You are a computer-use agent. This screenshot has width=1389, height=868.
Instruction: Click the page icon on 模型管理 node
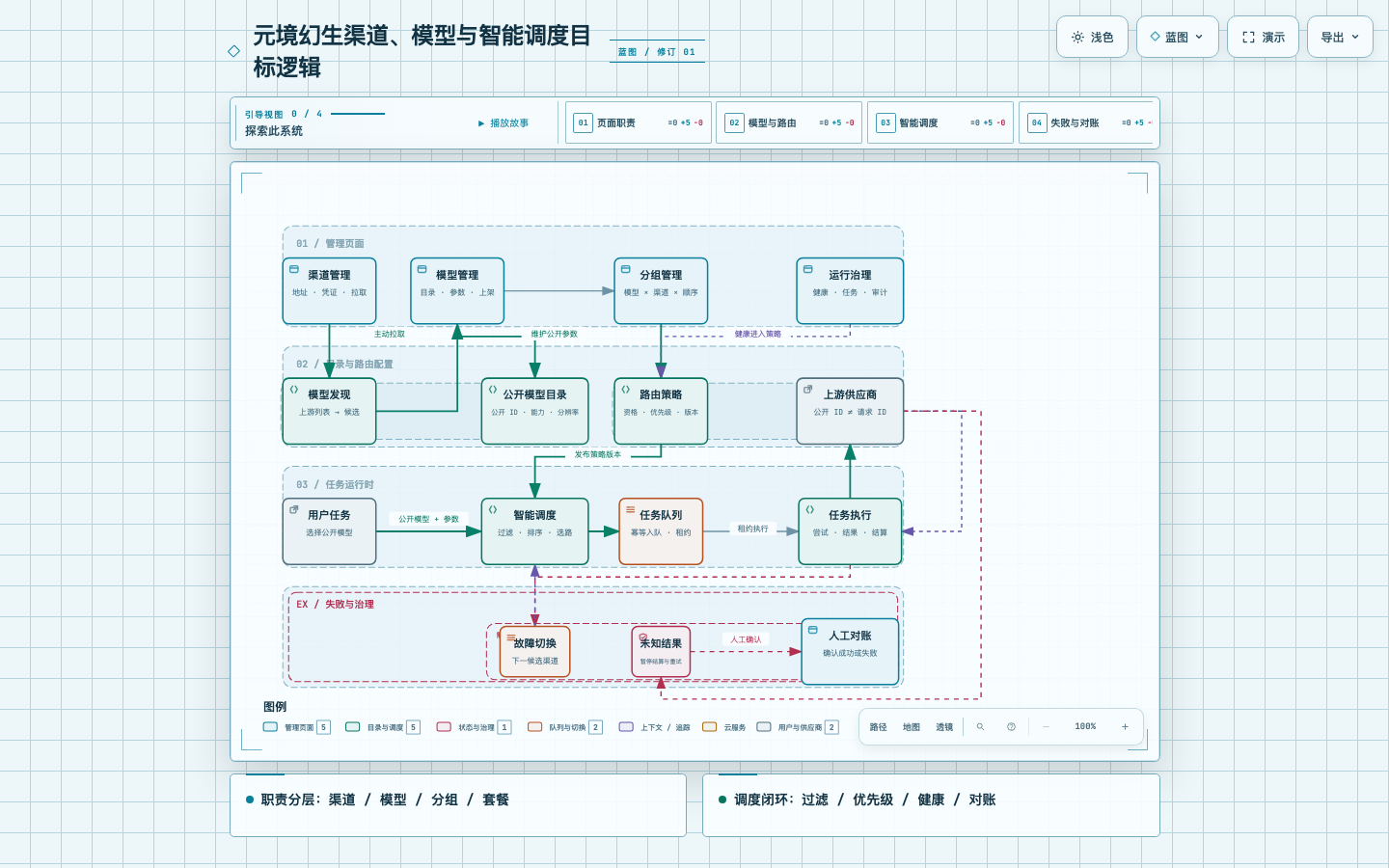422,269
